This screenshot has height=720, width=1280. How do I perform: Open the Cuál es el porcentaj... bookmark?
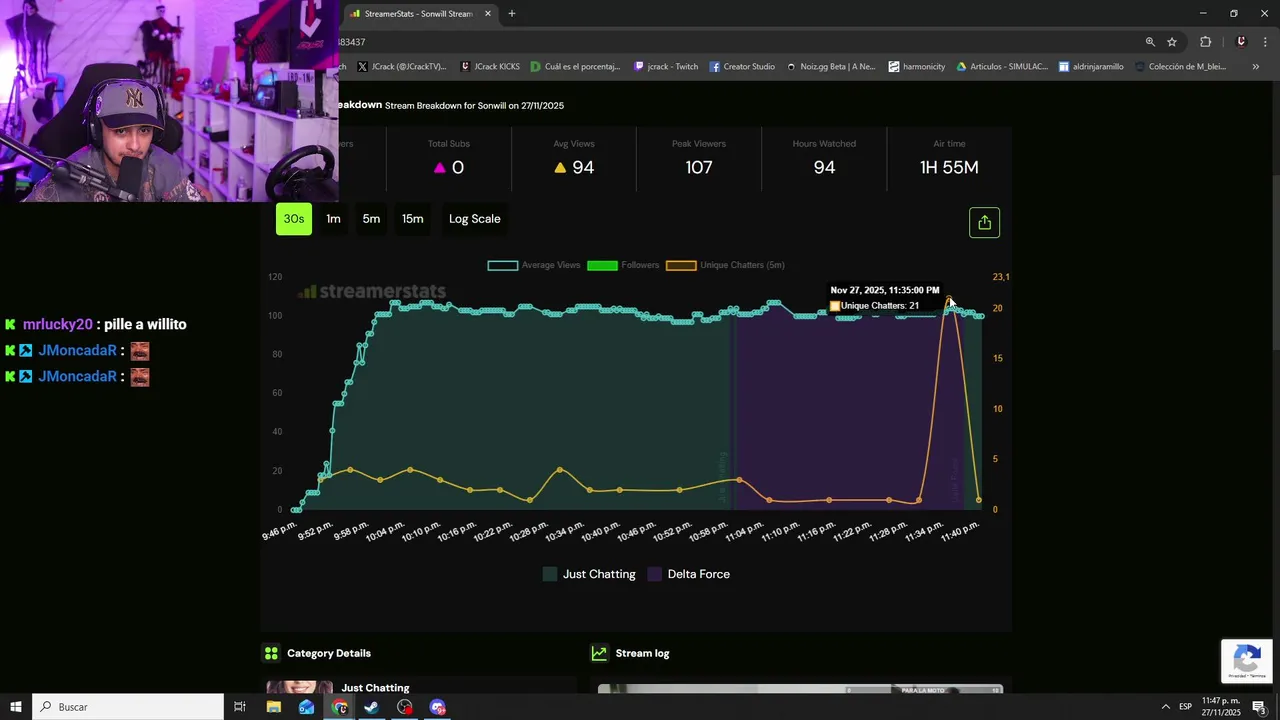coord(576,67)
